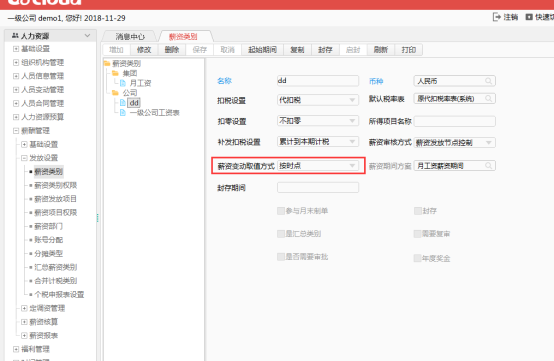
Task: Click the 公司 folder icon
Action: coord(115,93)
